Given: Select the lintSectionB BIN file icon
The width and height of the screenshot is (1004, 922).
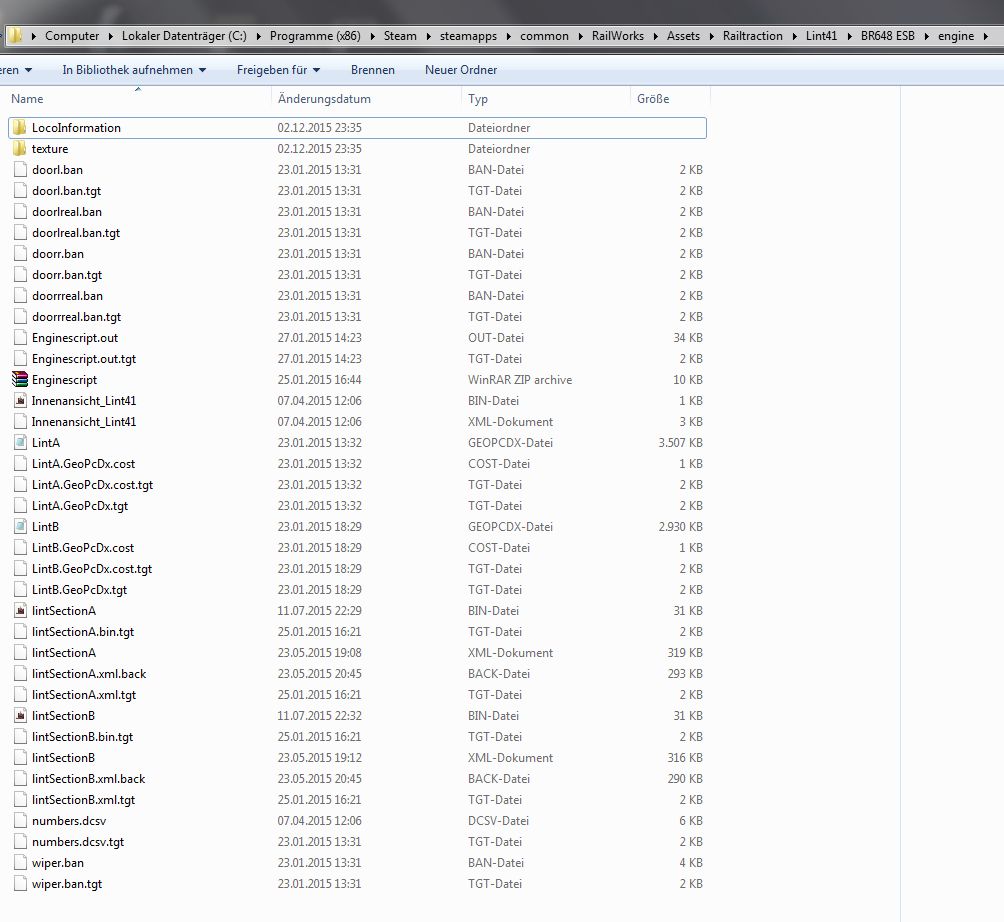Looking at the screenshot, I should tap(20, 716).
